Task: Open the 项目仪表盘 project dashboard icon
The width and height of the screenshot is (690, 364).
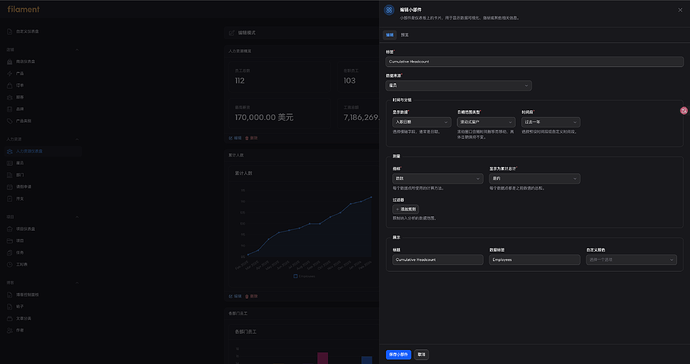Action: pyautogui.click(x=10, y=229)
